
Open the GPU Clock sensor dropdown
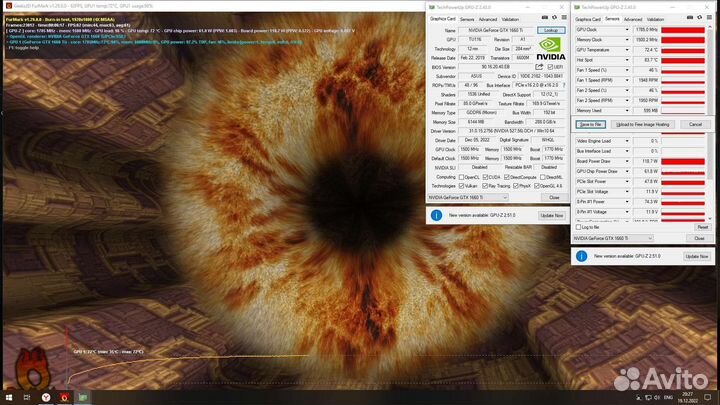pyautogui.click(x=627, y=29)
